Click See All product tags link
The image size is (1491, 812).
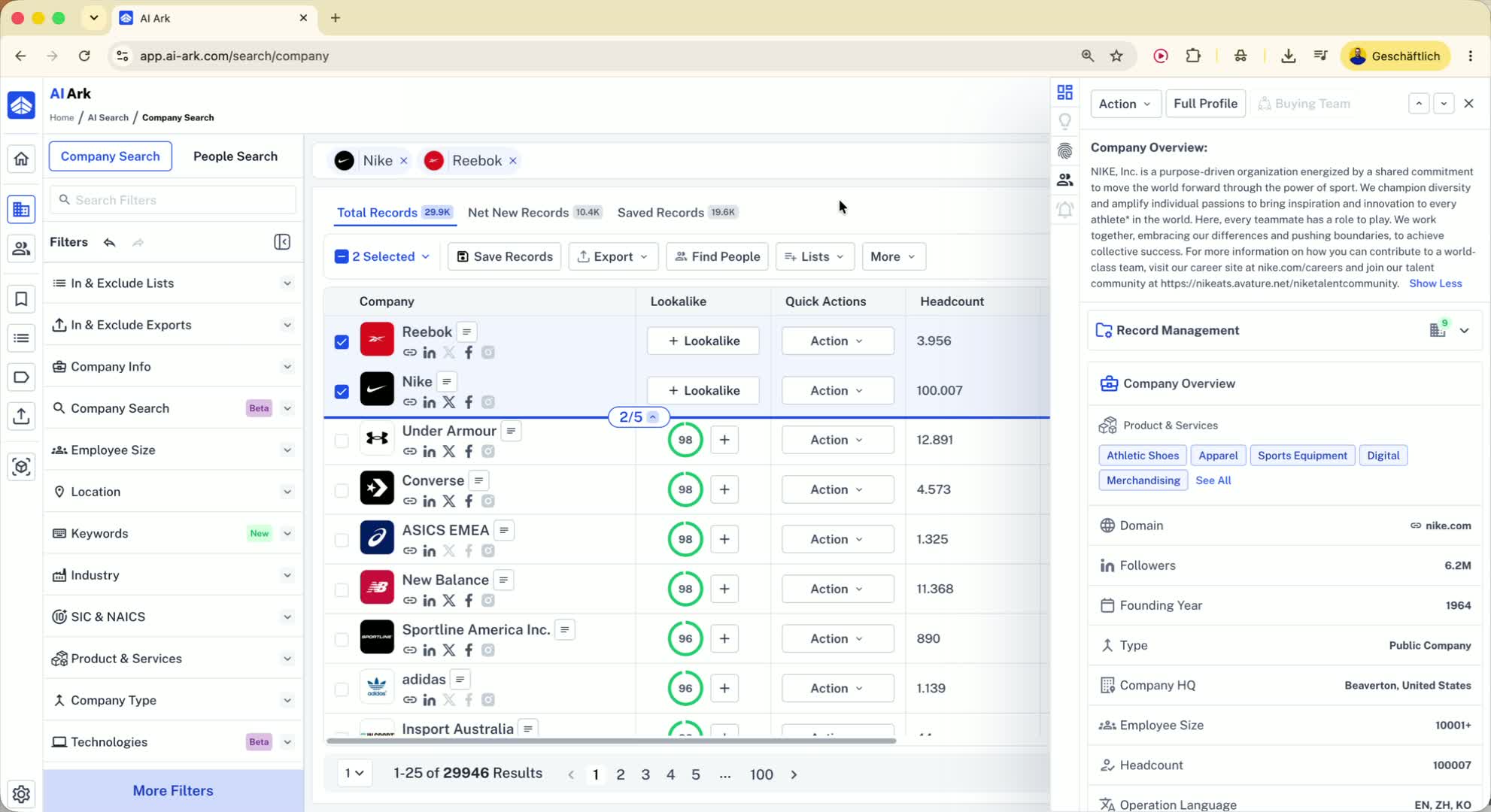point(1213,480)
